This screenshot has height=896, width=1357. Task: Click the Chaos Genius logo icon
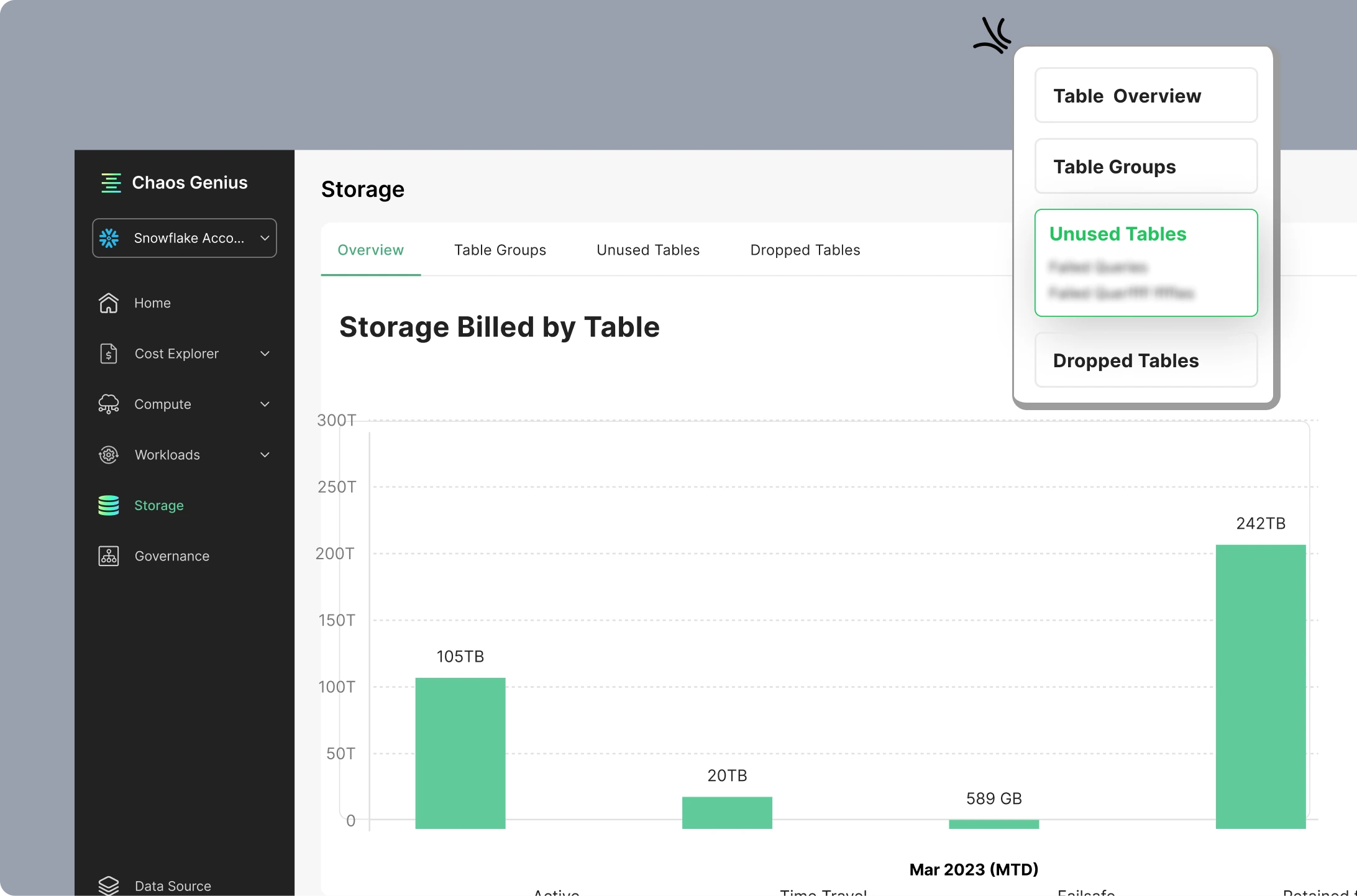(x=112, y=182)
